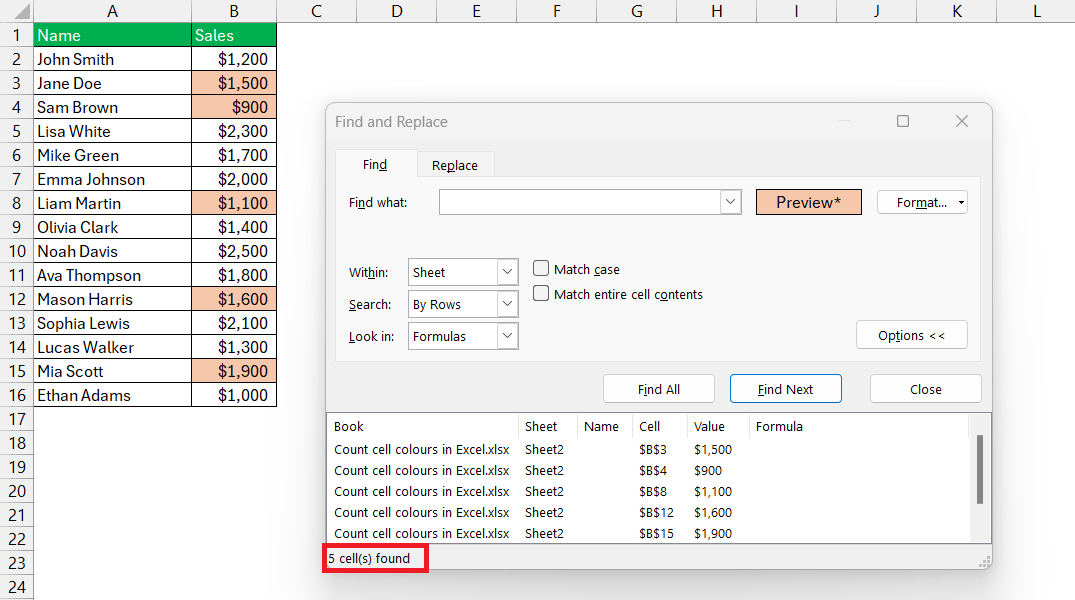Viewport: 1075px width, 600px height.
Task: Click the dialog resize grip corner
Action: click(985, 562)
